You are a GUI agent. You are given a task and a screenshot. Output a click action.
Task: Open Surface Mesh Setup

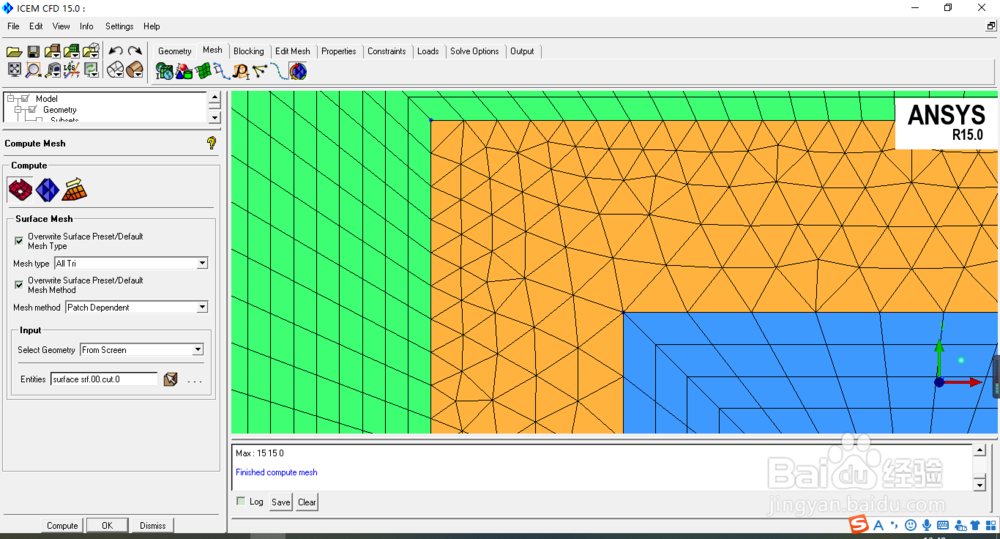click(x=203, y=71)
